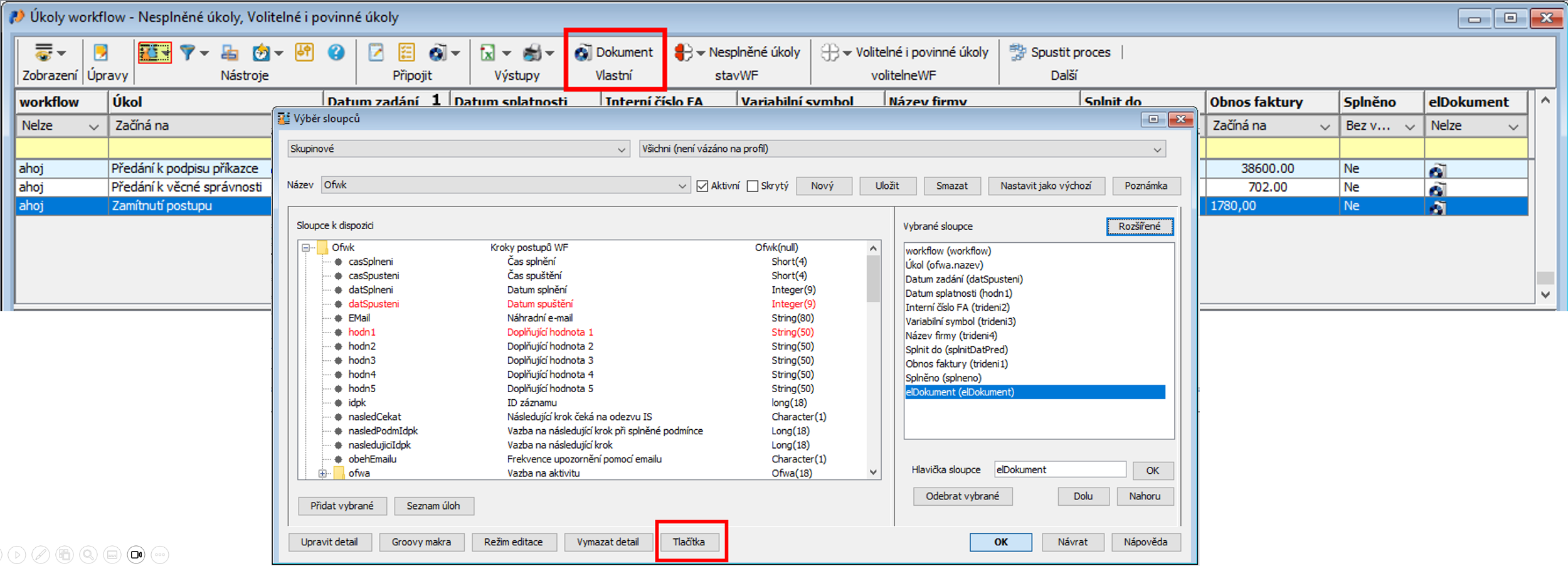Open the Název Ofwk combo box
This screenshot has width=1568, height=566.
pyautogui.click(x=505, y=186)
